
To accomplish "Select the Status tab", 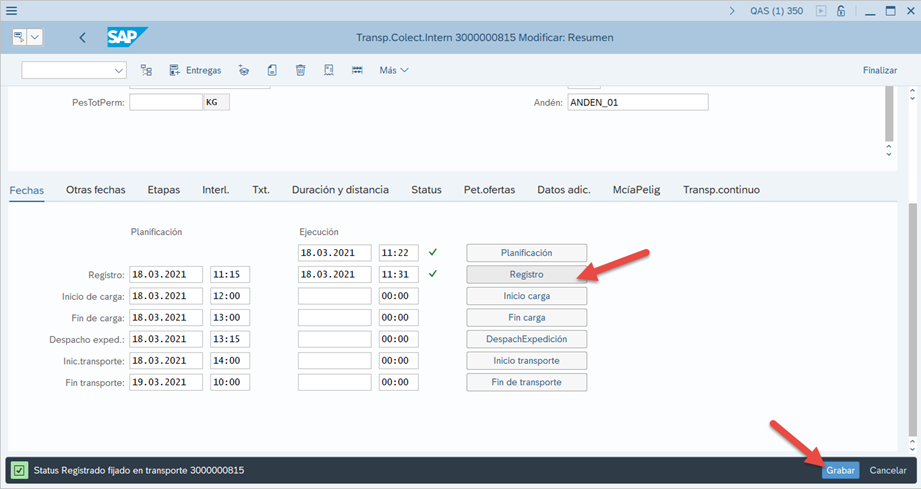I will click(426, 189).
